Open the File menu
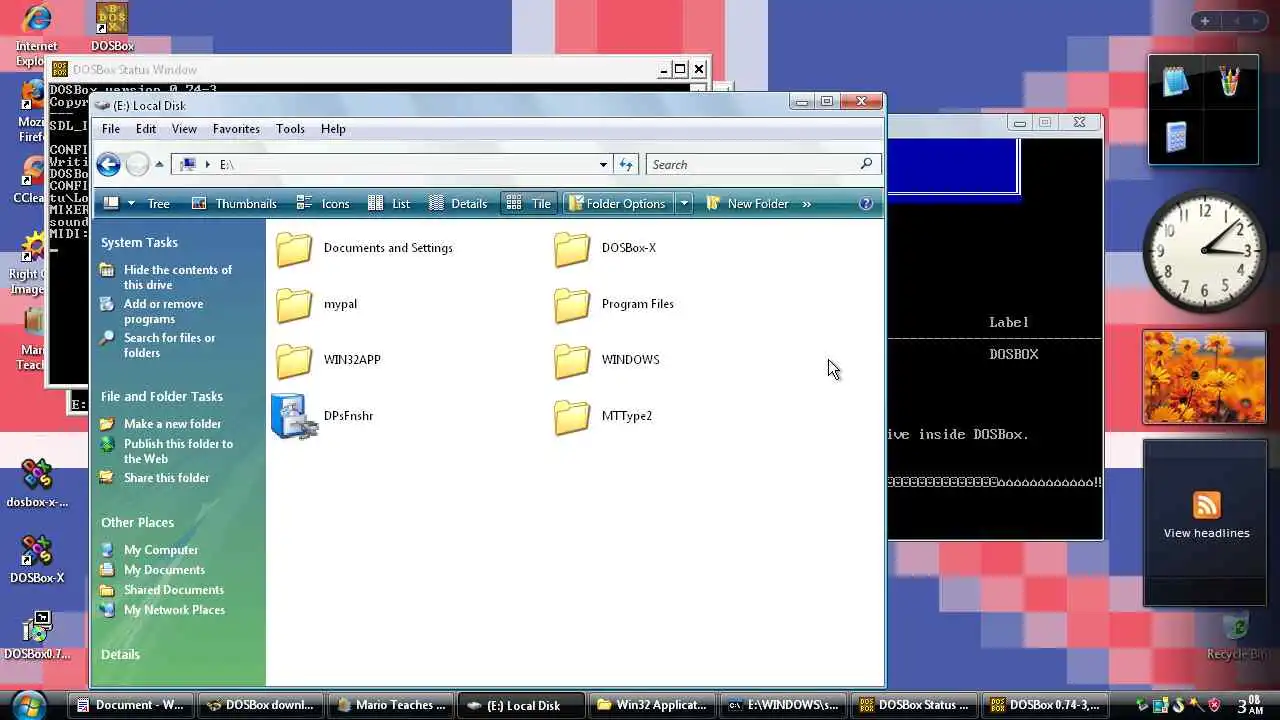The image size is (1280, 720). [111, 129]
